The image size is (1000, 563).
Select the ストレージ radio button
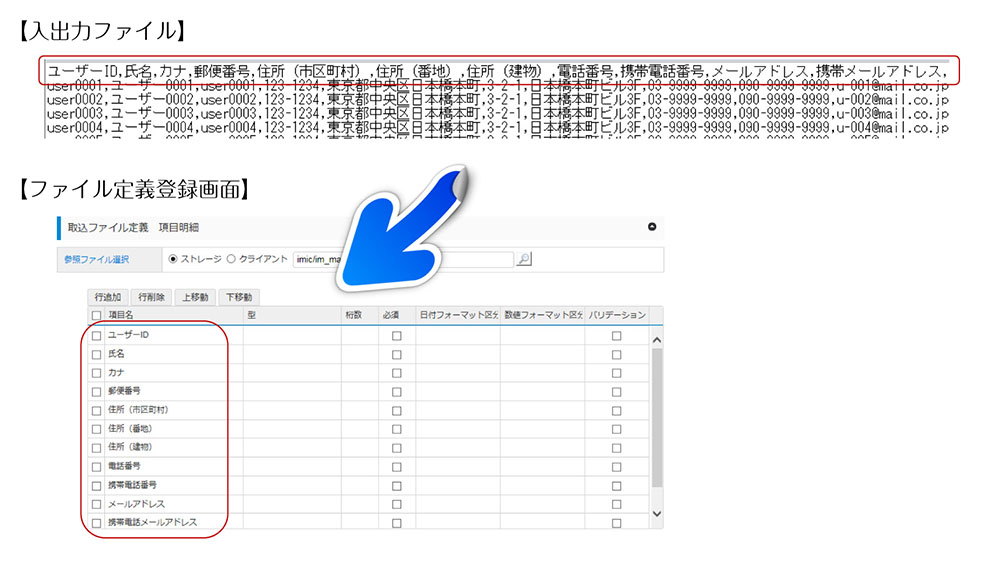172,259
